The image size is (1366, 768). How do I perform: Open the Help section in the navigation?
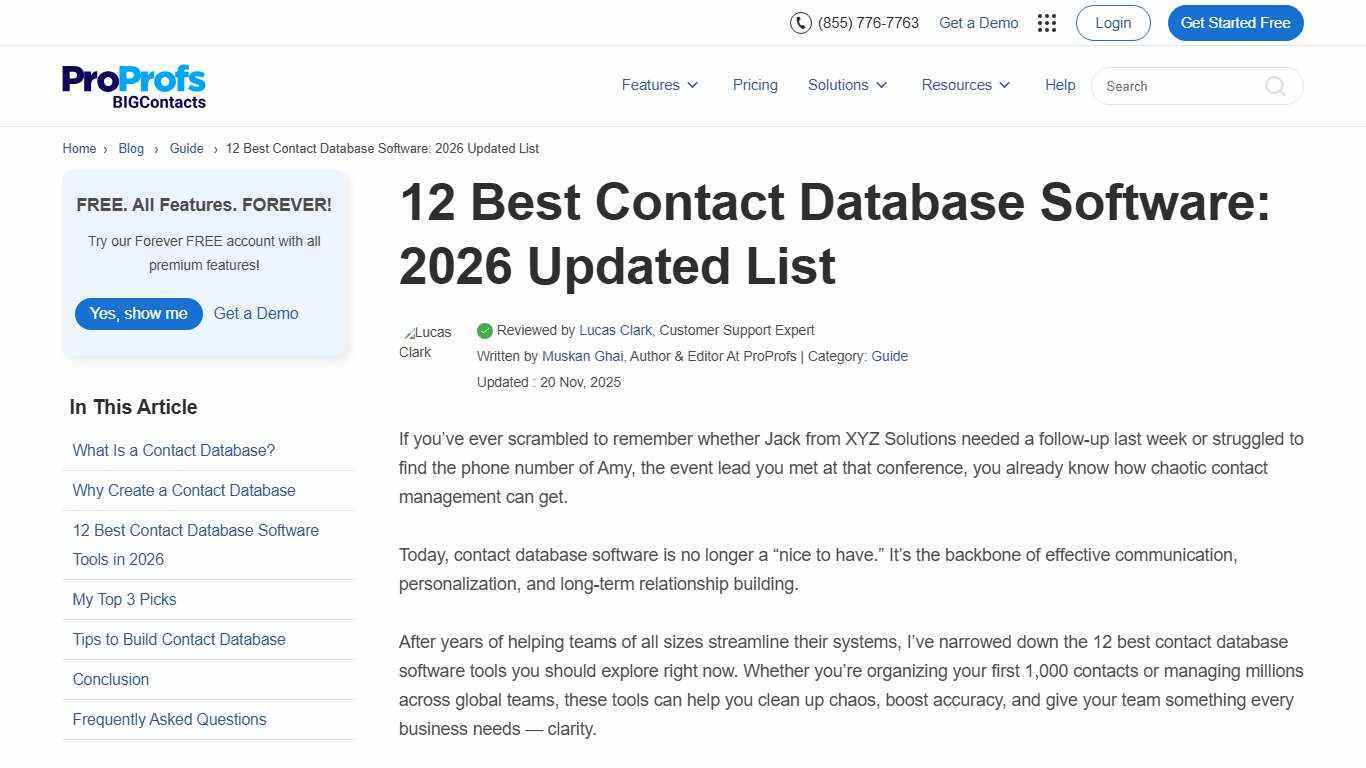coord(1060,85)
